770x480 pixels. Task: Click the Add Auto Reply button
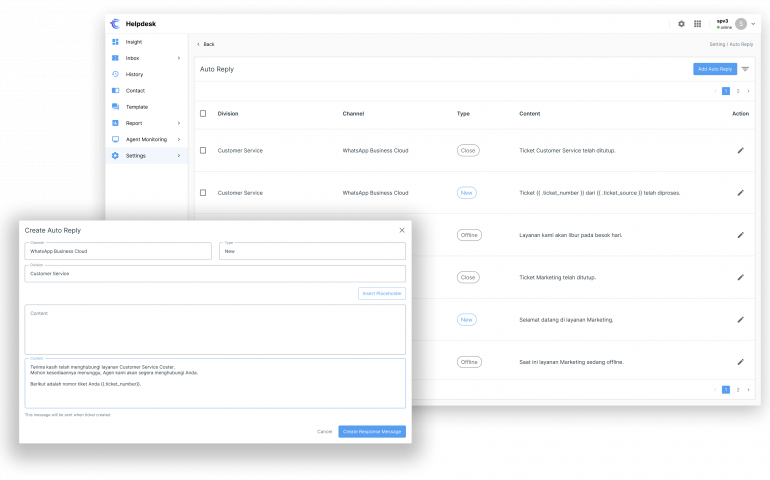[715, 69]
